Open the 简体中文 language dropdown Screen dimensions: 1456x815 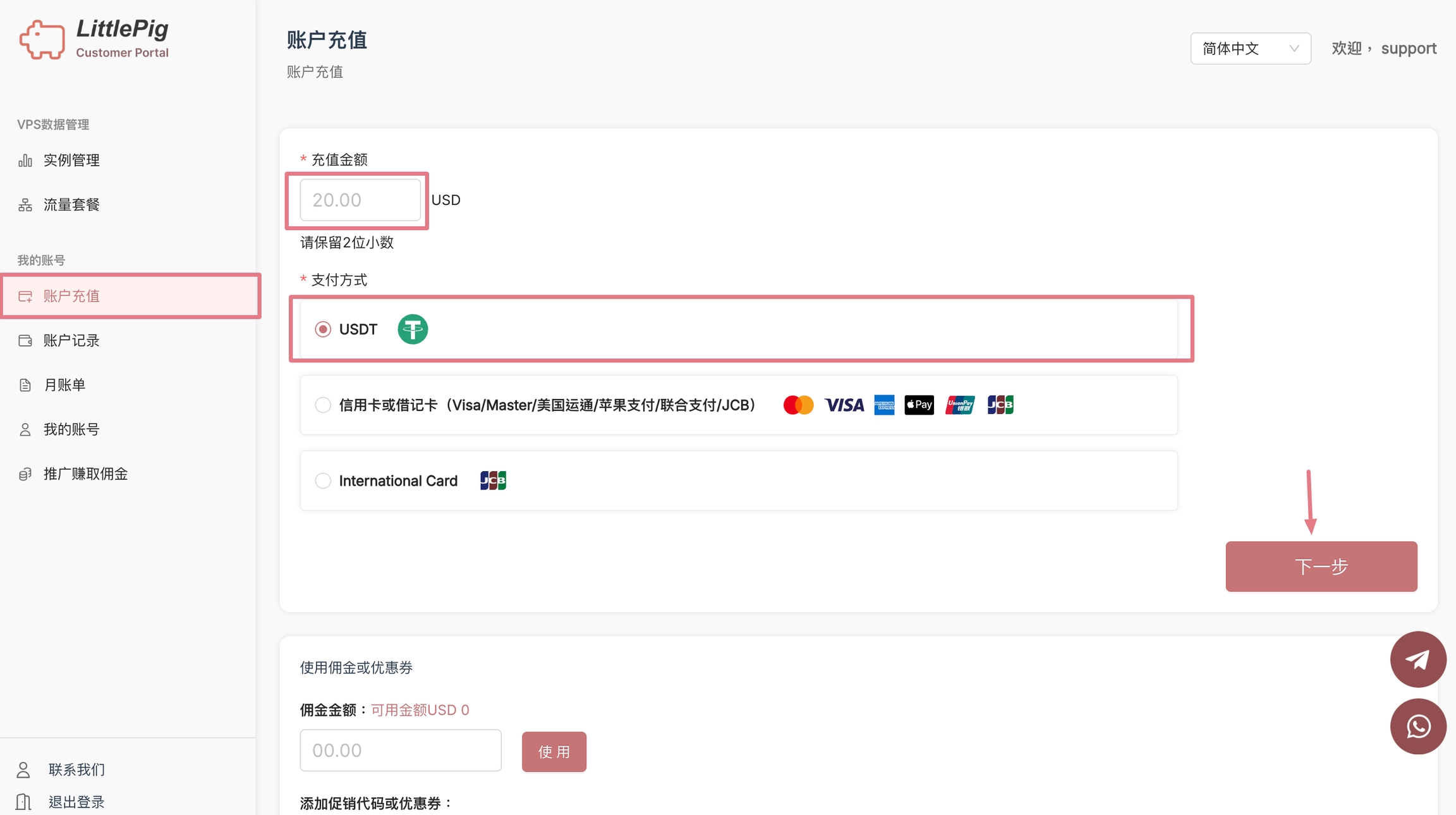1250,49
